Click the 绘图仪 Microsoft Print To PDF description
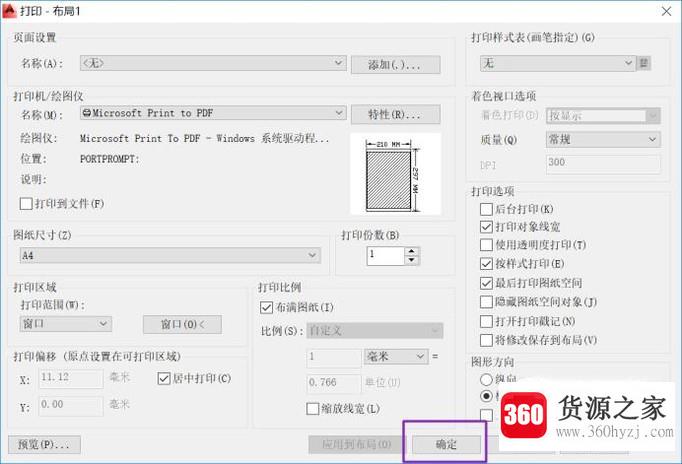This screenshot has height=464, width=682. pyautogui.click(x=204, y=138)
